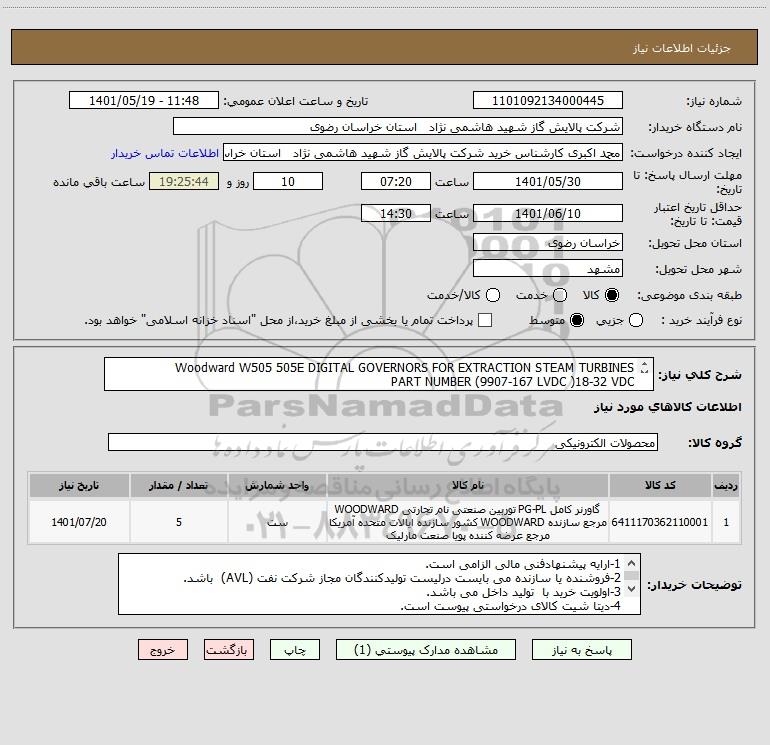Click the گروه کالا محصولات الکترونیکی field
The height and width of the screenshot is (745, 770).
(383, 442)
